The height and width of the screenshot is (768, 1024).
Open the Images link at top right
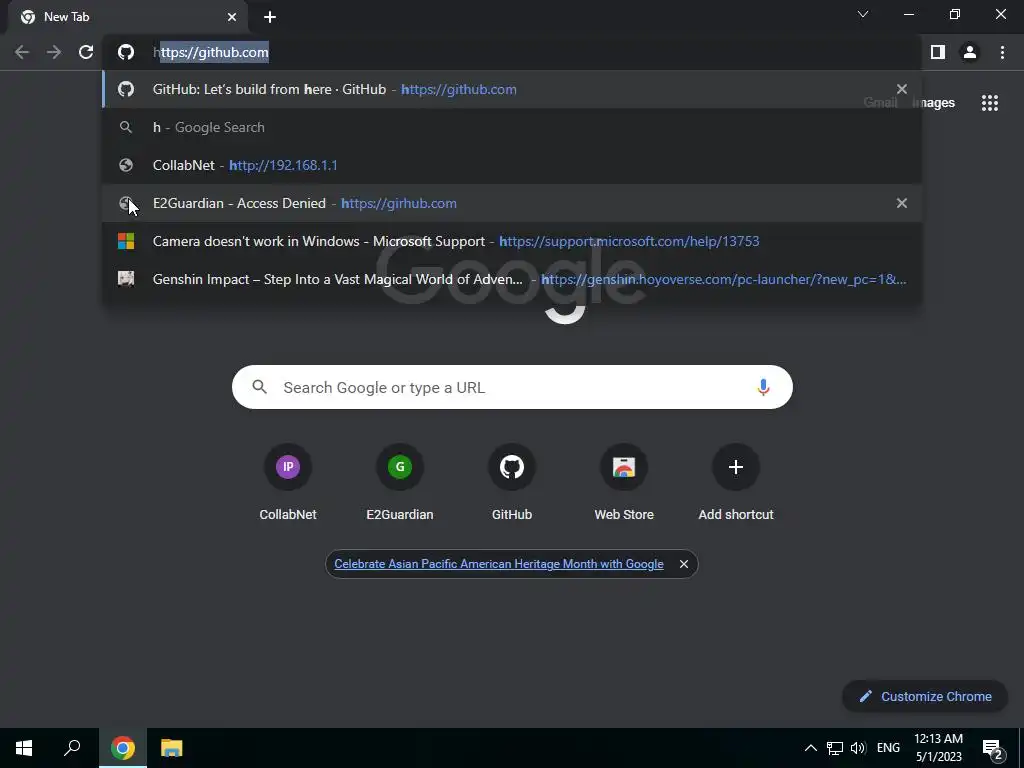(933, 103)
